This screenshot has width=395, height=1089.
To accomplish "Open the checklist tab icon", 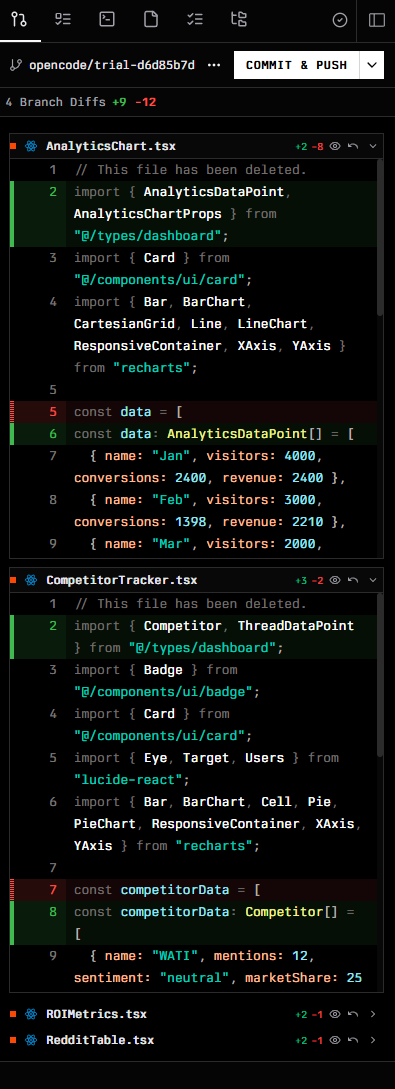I will pyautogui.click(x=194, y=19).
